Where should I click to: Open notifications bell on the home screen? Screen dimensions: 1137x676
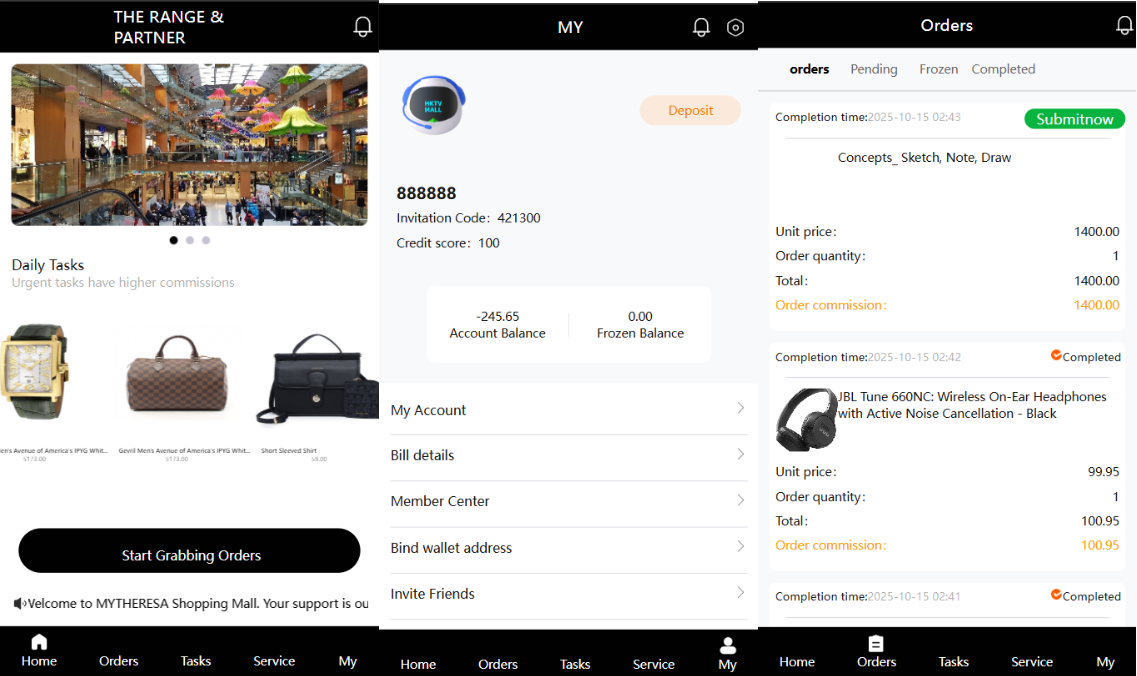point(363,27)
